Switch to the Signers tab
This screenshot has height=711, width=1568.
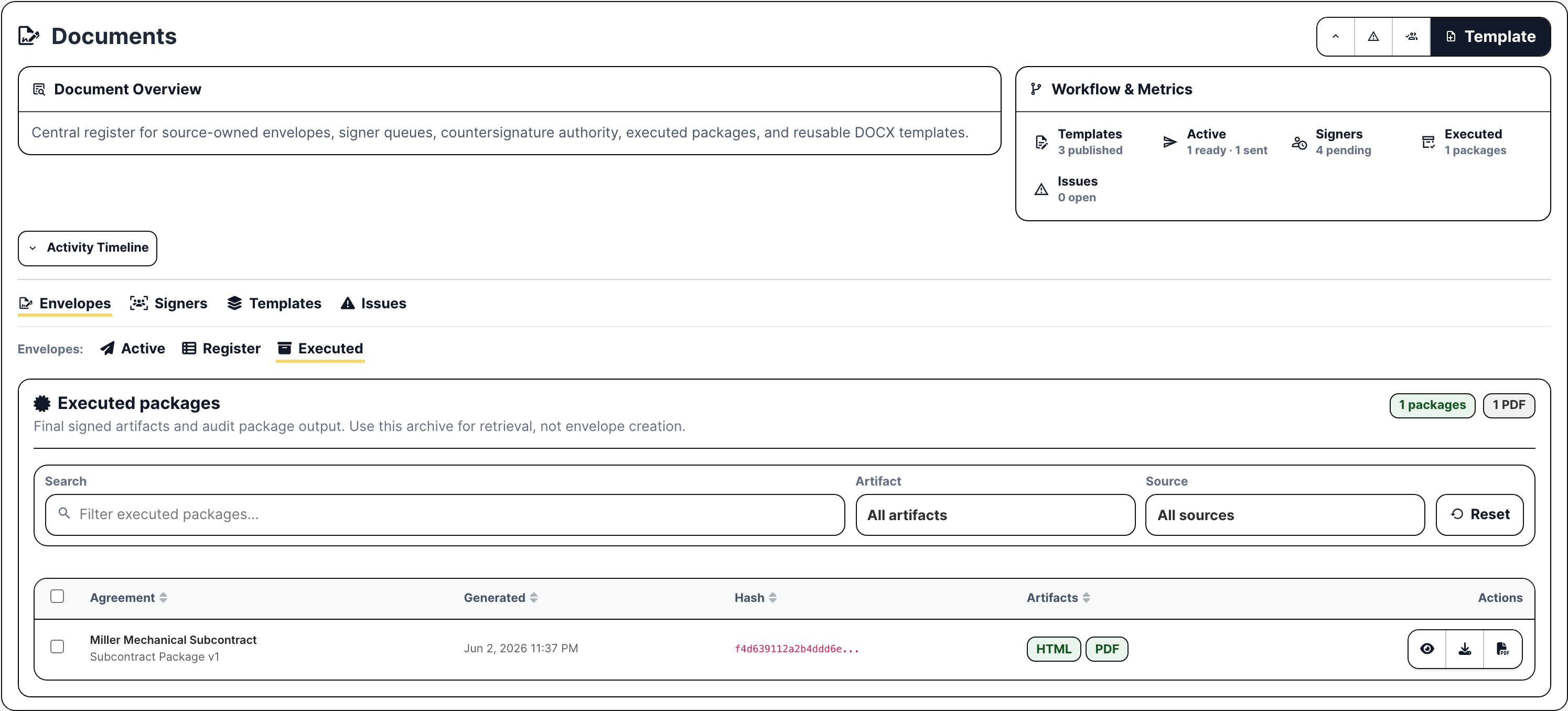tap(169, 303)
